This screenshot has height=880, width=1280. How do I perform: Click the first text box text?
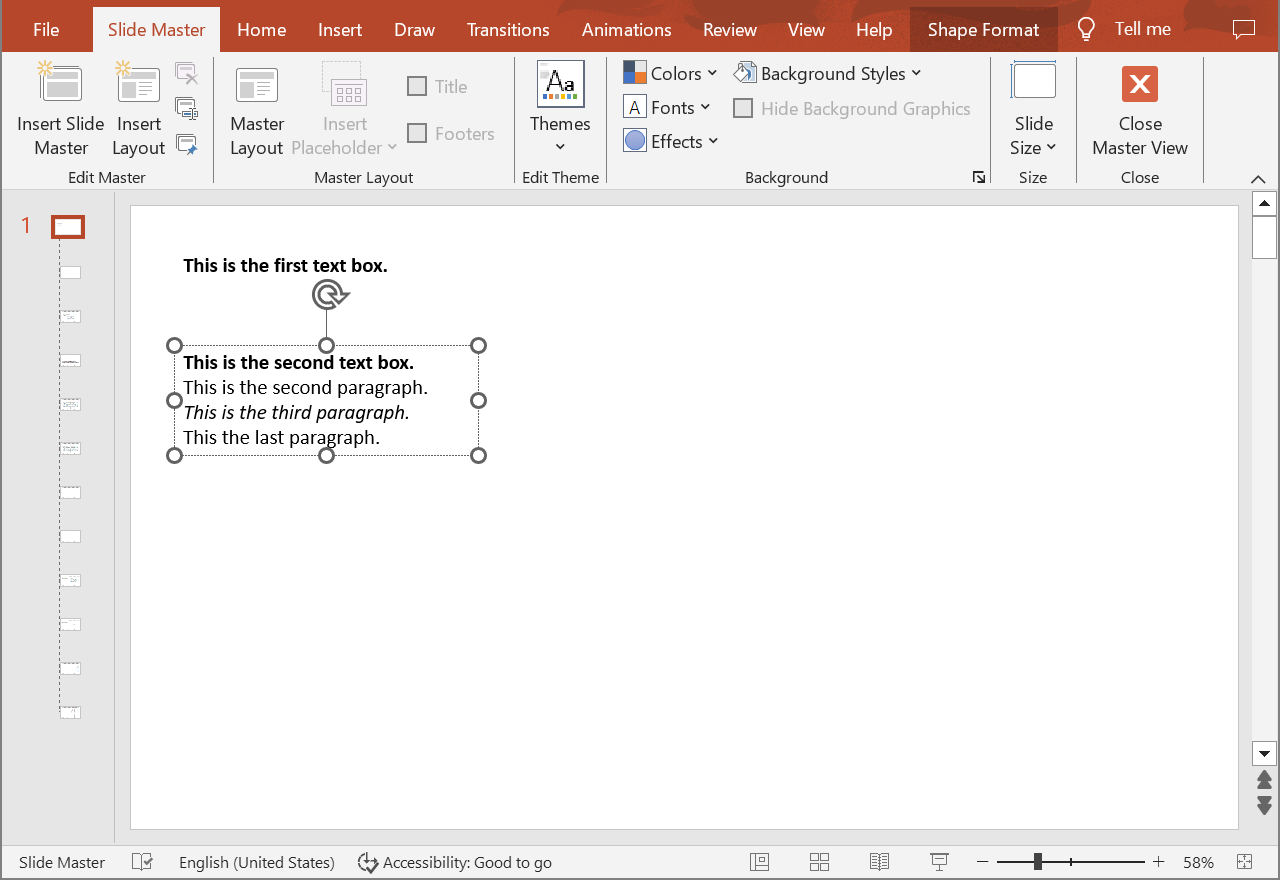point(285,266)
